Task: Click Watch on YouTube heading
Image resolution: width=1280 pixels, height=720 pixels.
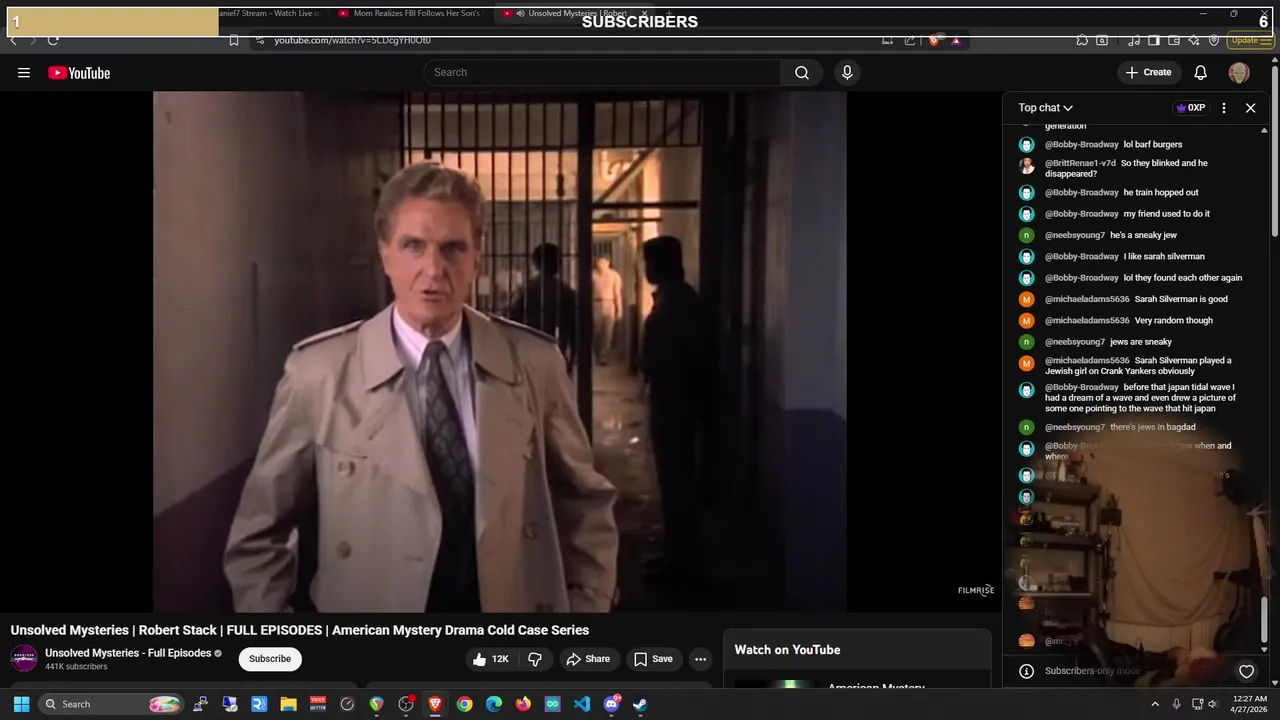Action: [787, 650]
